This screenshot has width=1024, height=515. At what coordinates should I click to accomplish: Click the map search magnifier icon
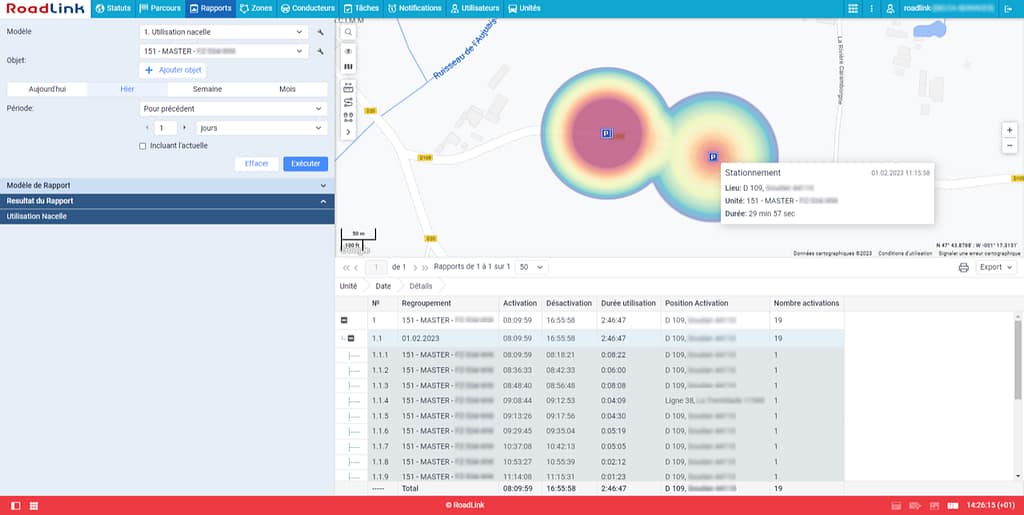[348, 32]
